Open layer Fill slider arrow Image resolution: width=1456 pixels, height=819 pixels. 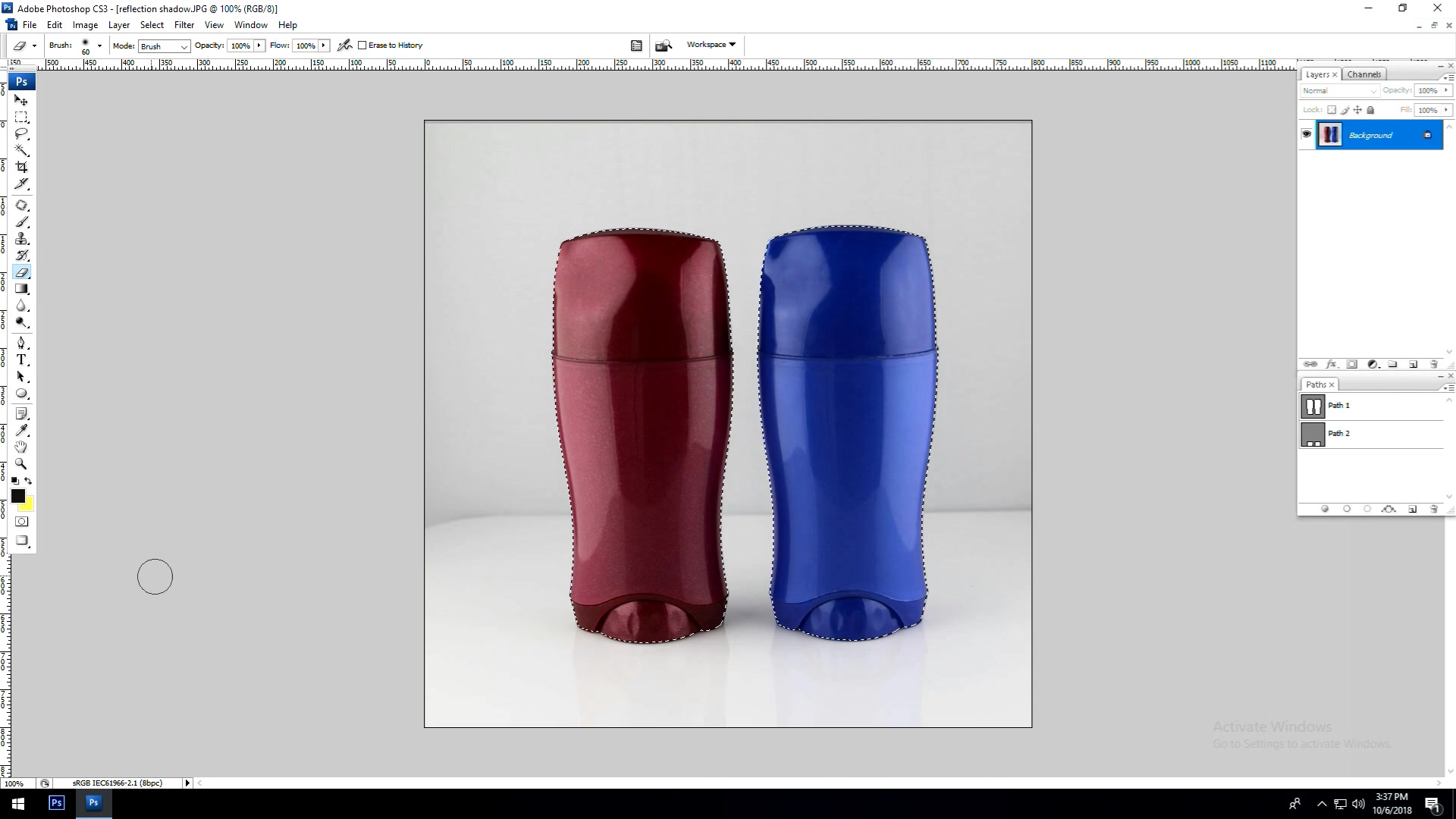click(1445, 110)
